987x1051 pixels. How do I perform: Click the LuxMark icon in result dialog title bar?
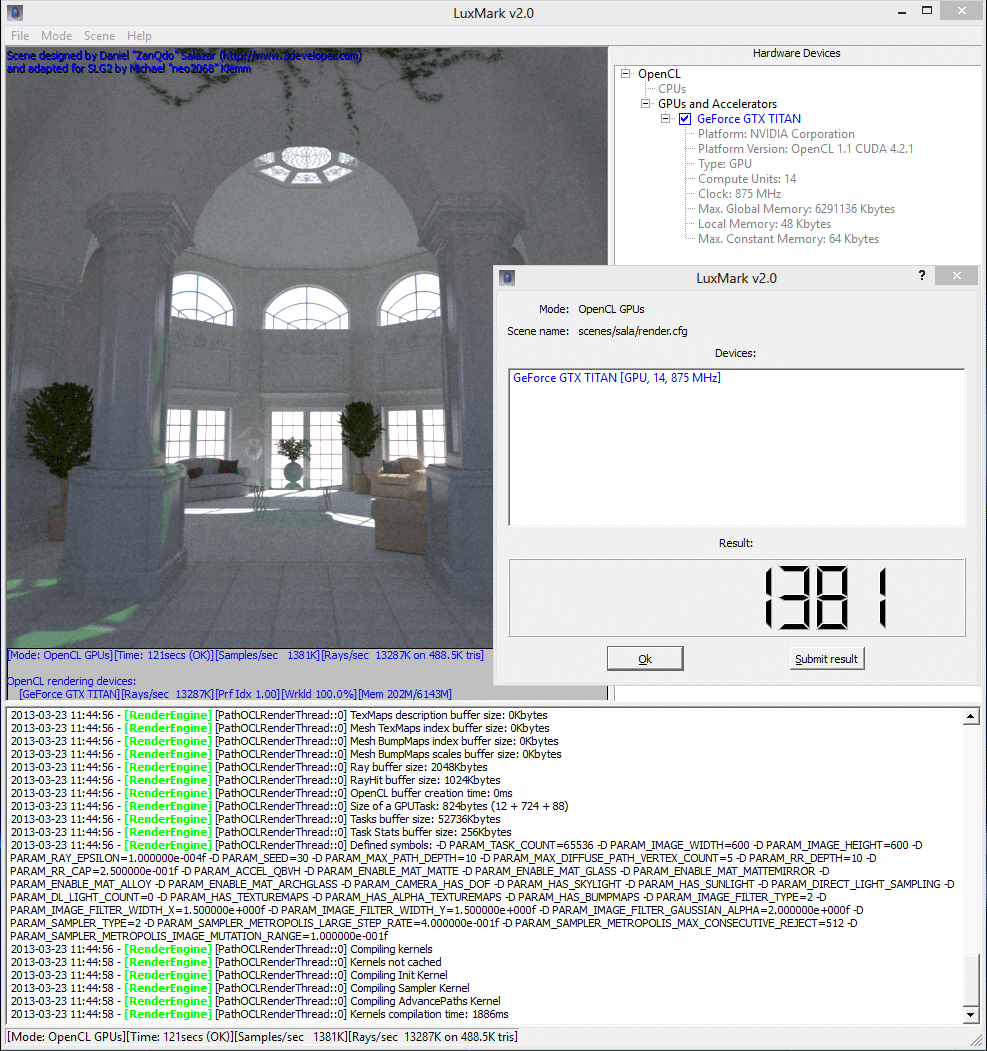coord(507,277)
